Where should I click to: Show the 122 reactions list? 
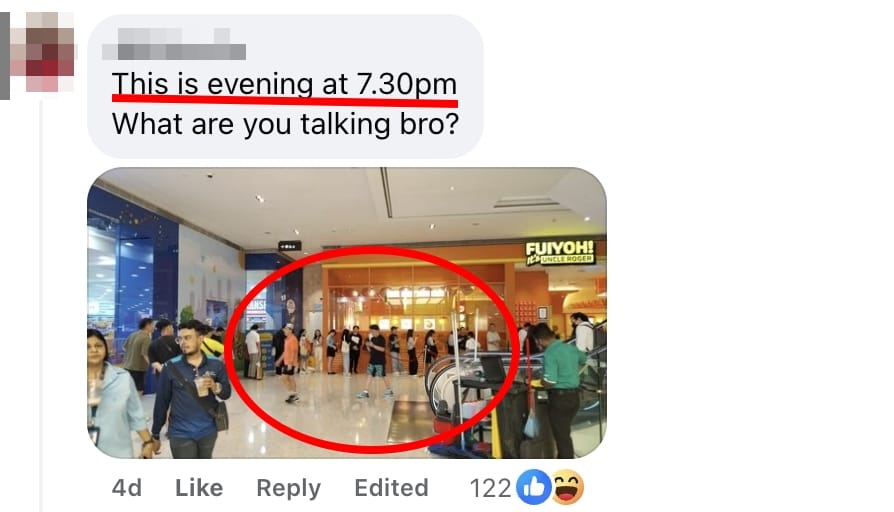tap(490, 488)
